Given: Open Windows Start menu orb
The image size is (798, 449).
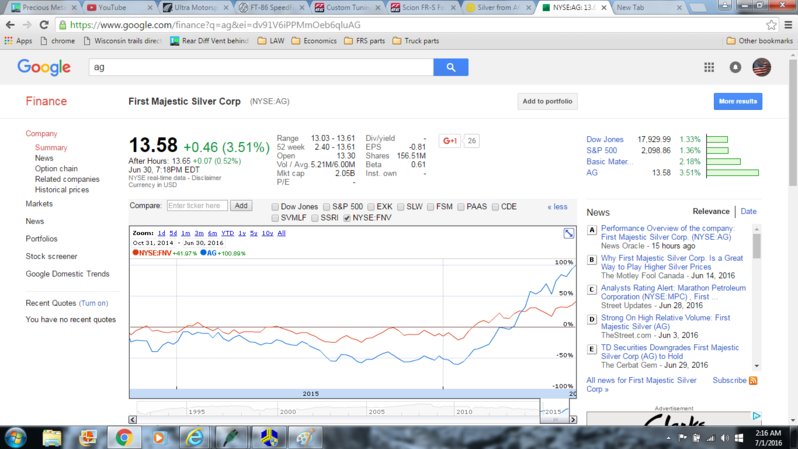Looking at the screenshot, I should click(x=15, y=438).
